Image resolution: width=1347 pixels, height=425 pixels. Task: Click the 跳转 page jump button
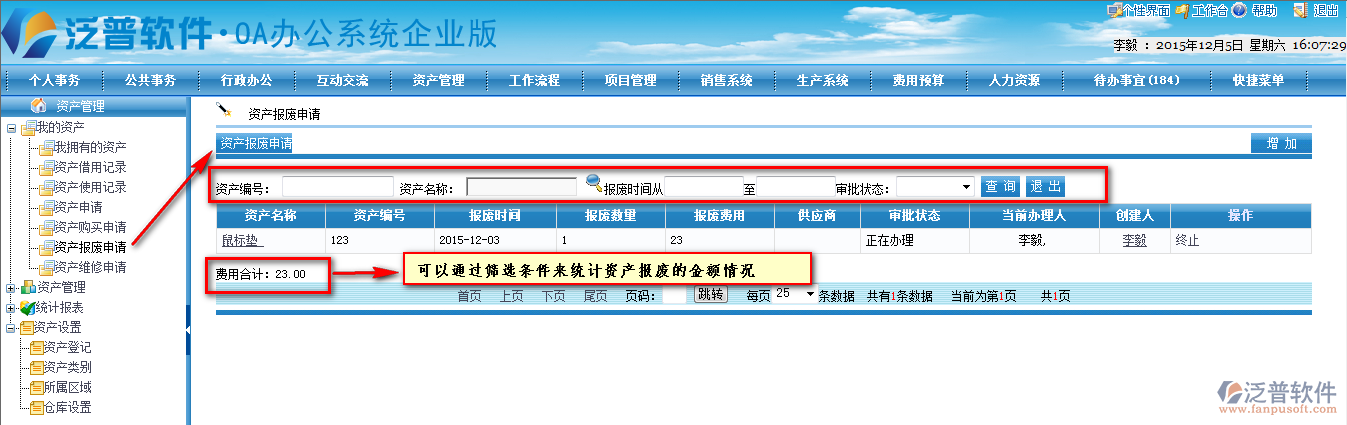tap(710, 295)
